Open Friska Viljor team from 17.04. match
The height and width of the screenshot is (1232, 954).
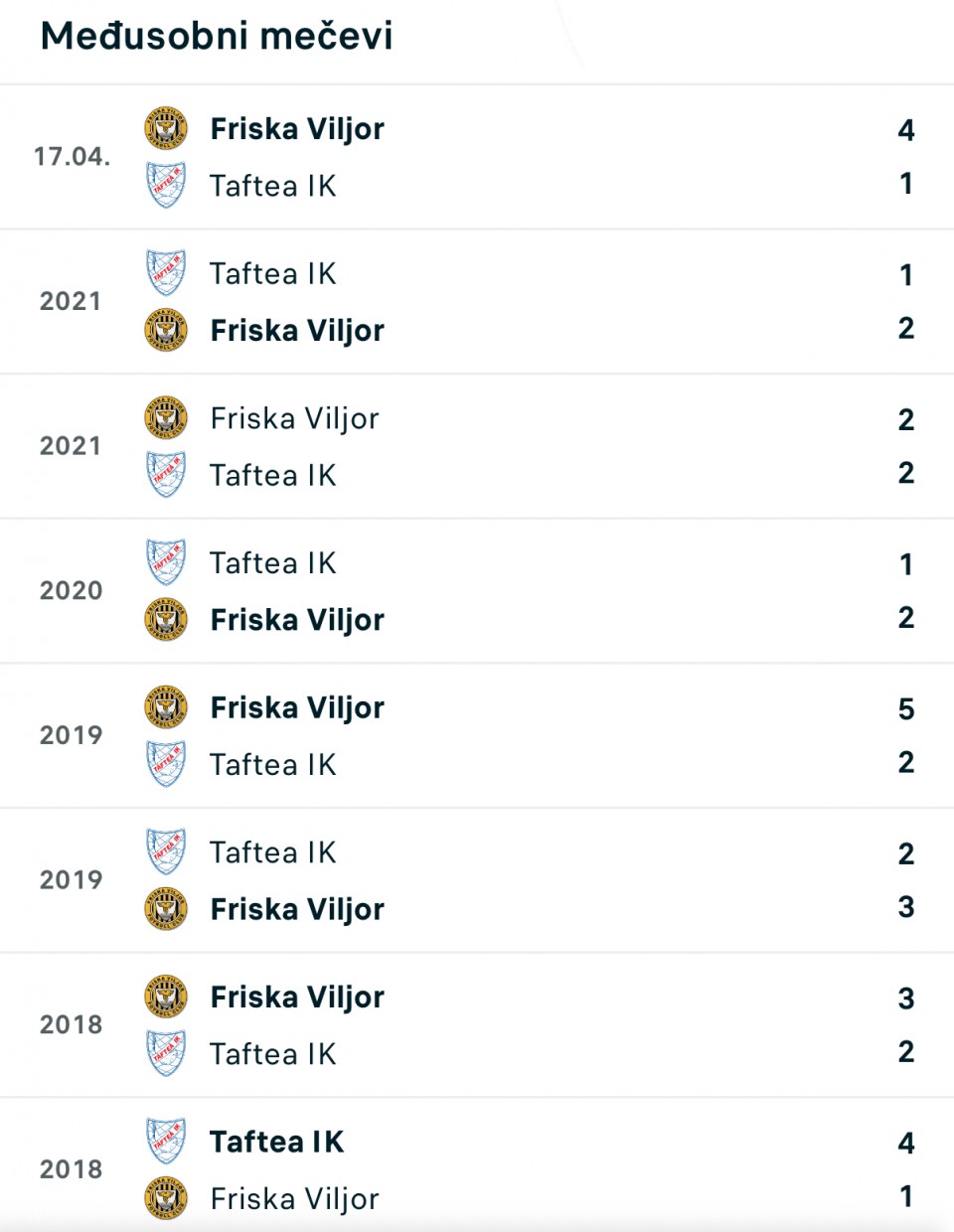297,129
